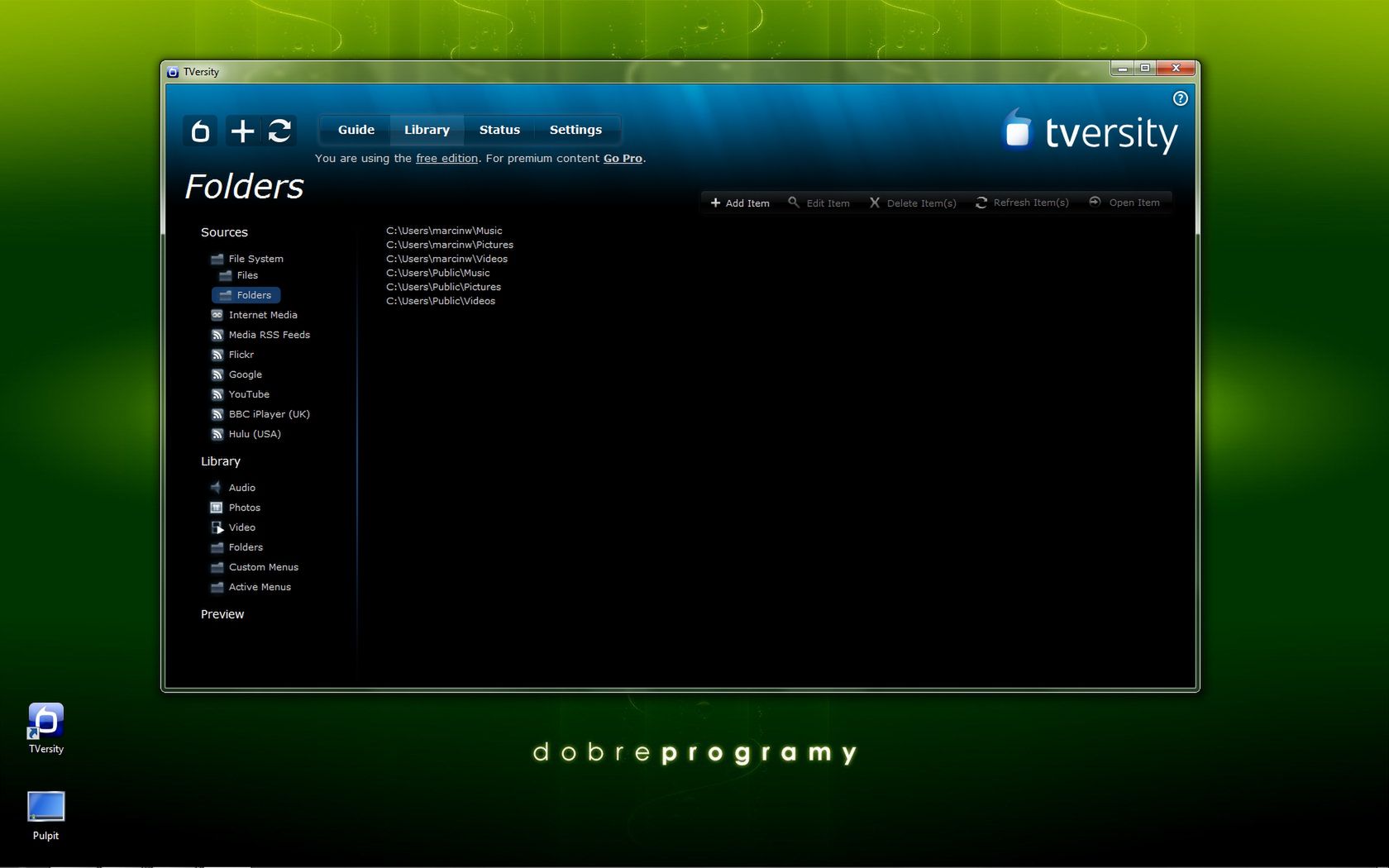Click the refresh arrows icon in toolbar
The height and width of the screenshot is (868, 1389).
pos(279,131)
